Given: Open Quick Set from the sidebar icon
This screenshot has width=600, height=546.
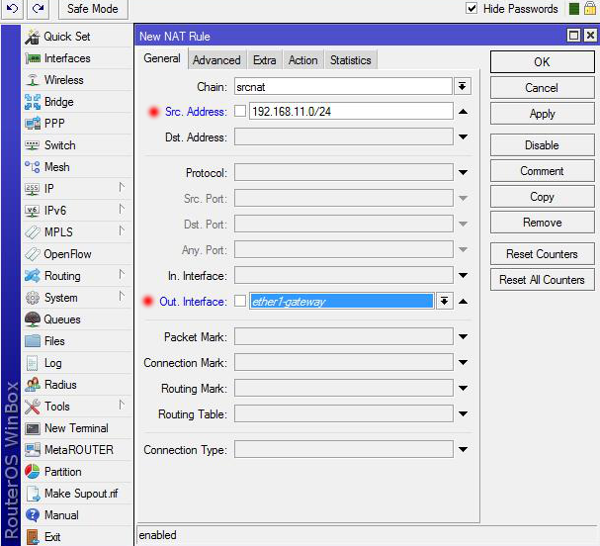Looking at the screenshot, I should point(33,37).
